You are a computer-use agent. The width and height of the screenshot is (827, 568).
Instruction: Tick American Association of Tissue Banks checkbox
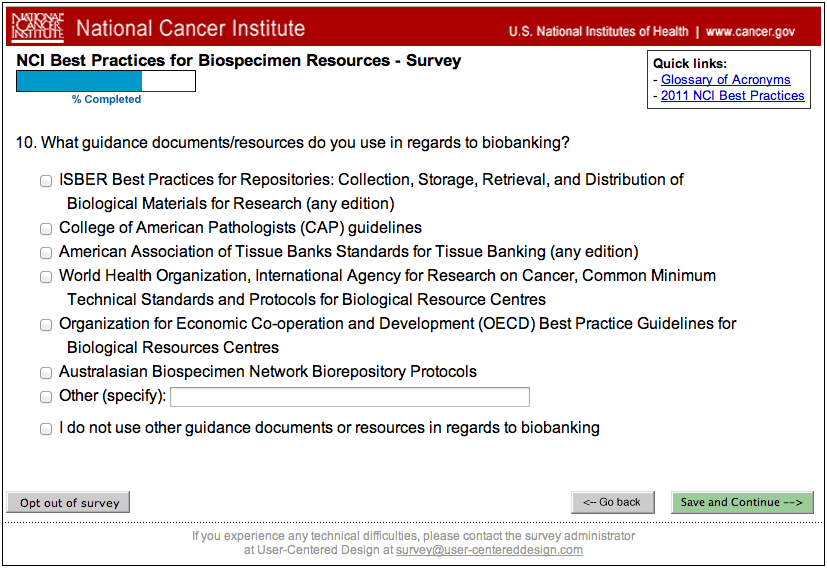click(x=46, y=253)
